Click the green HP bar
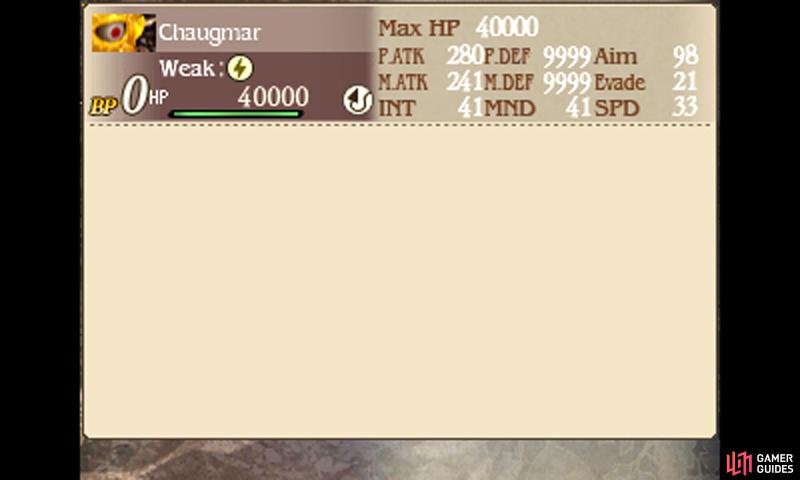Image resolution: width=800 pixels, height=480 pixels. point(236,114)
